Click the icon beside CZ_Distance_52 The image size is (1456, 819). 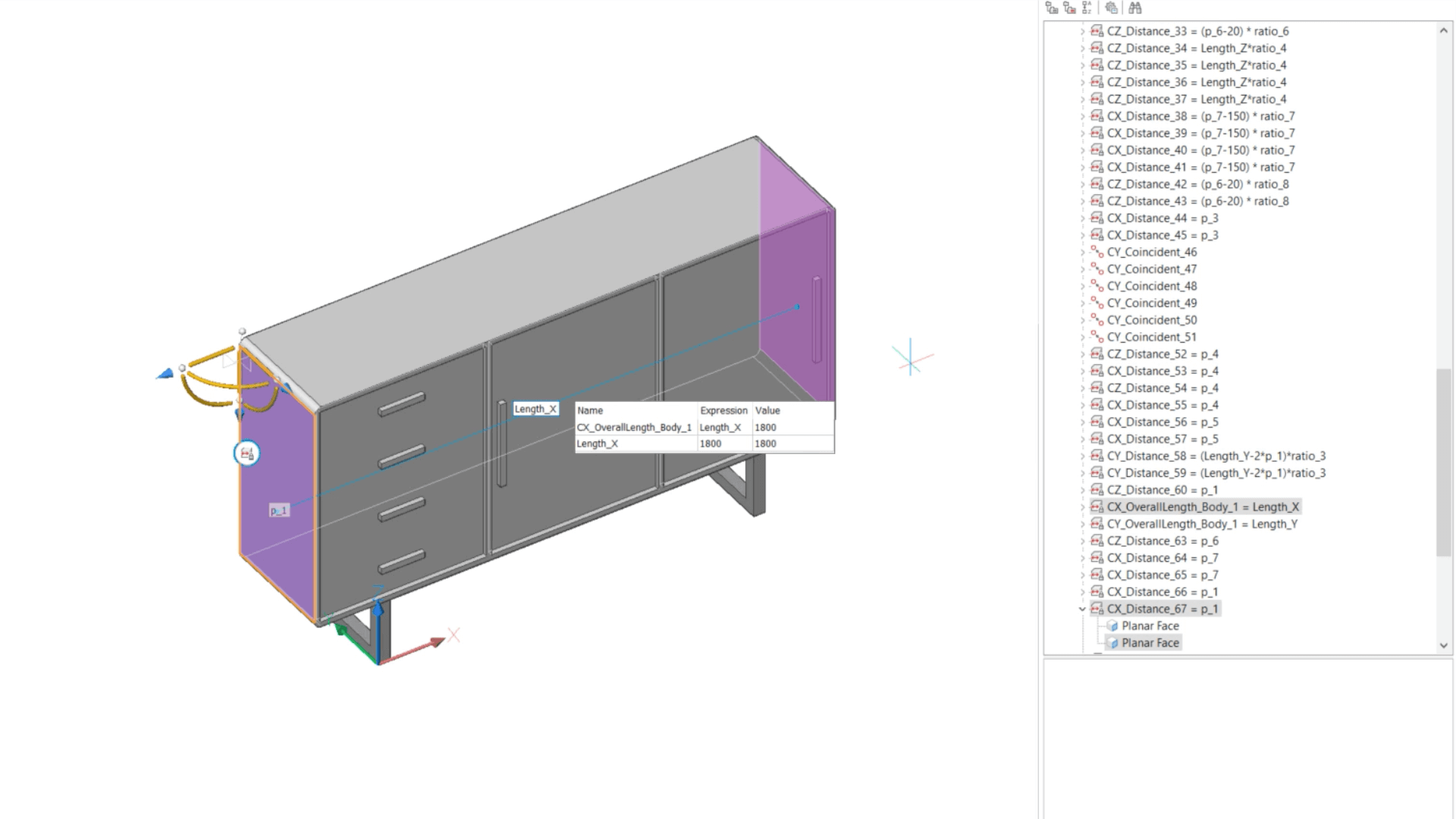[1097, 354]
